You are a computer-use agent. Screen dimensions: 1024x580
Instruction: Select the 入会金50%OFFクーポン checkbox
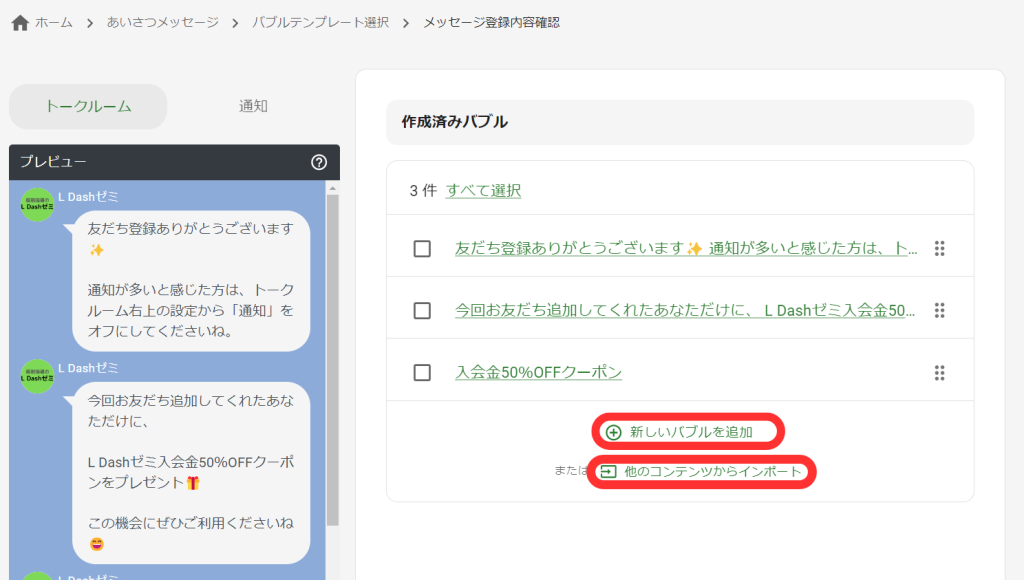click(x=422, y=373)
